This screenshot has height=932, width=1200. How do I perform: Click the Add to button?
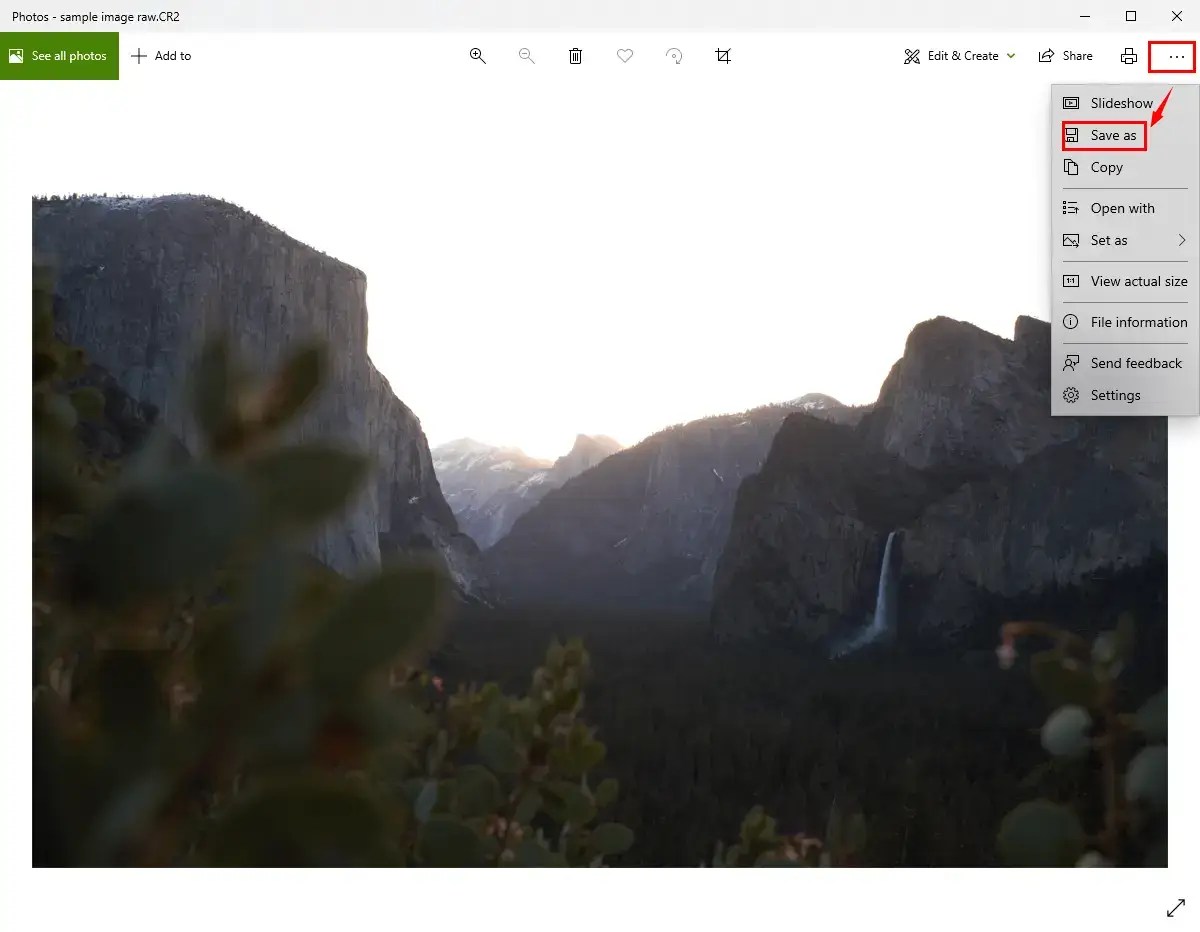pos(161,56)
